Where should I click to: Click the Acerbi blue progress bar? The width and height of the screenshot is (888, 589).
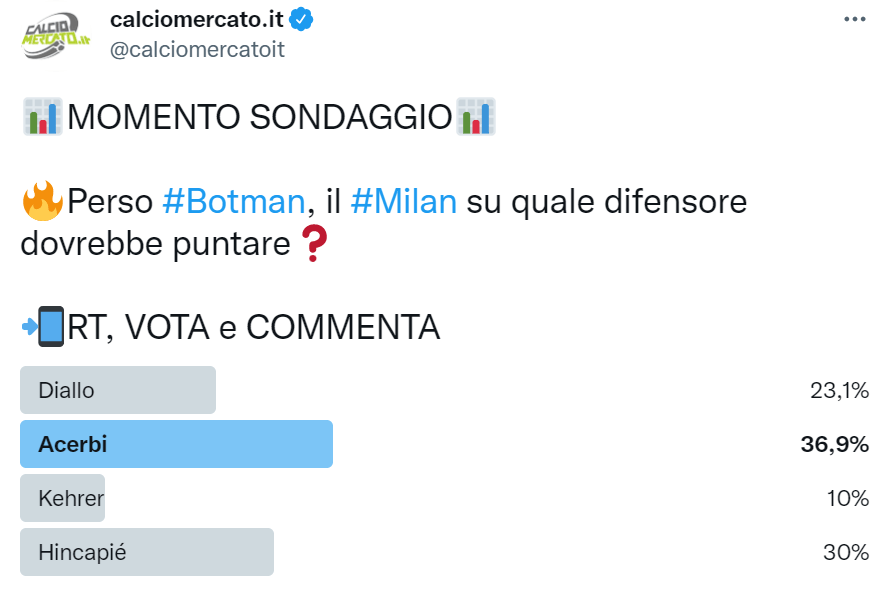click(175, 444)
